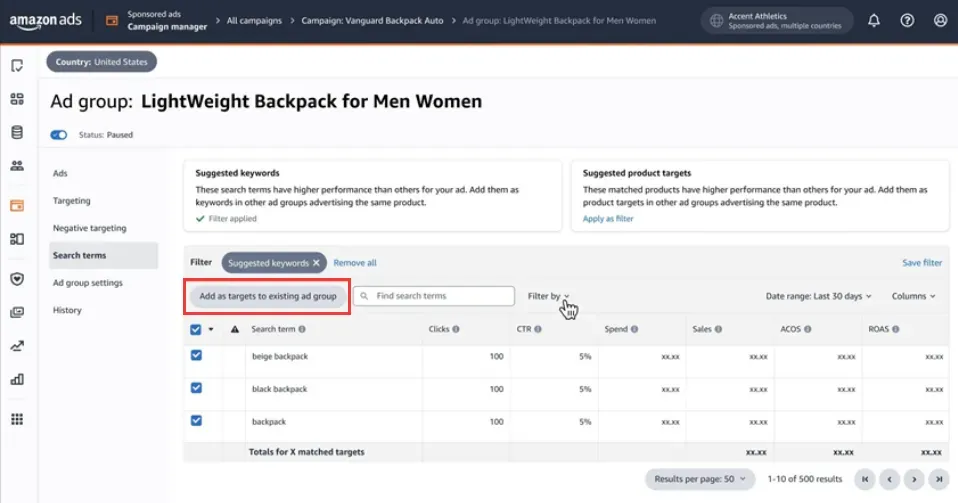Toggle the ad group Status switch

tap(59, 134)
